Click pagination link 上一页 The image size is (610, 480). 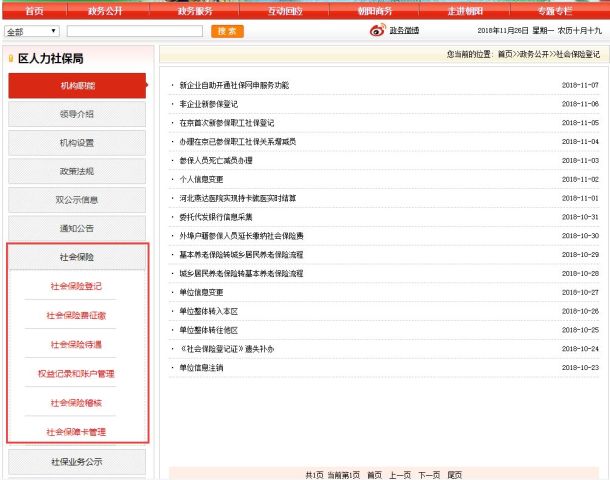(400, 475)
